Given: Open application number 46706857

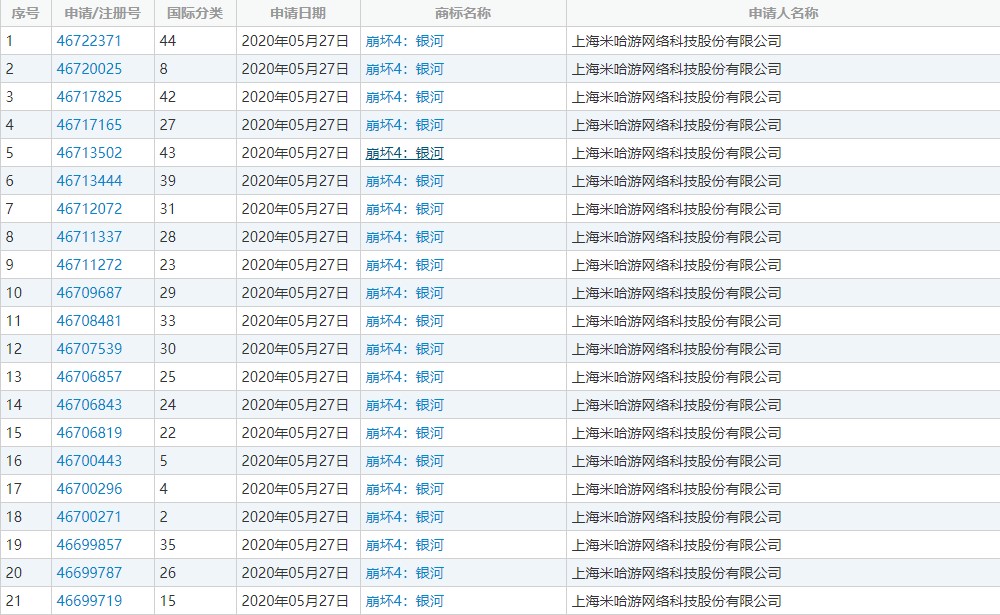Looking at the screenshot, I should click(89, 377).
